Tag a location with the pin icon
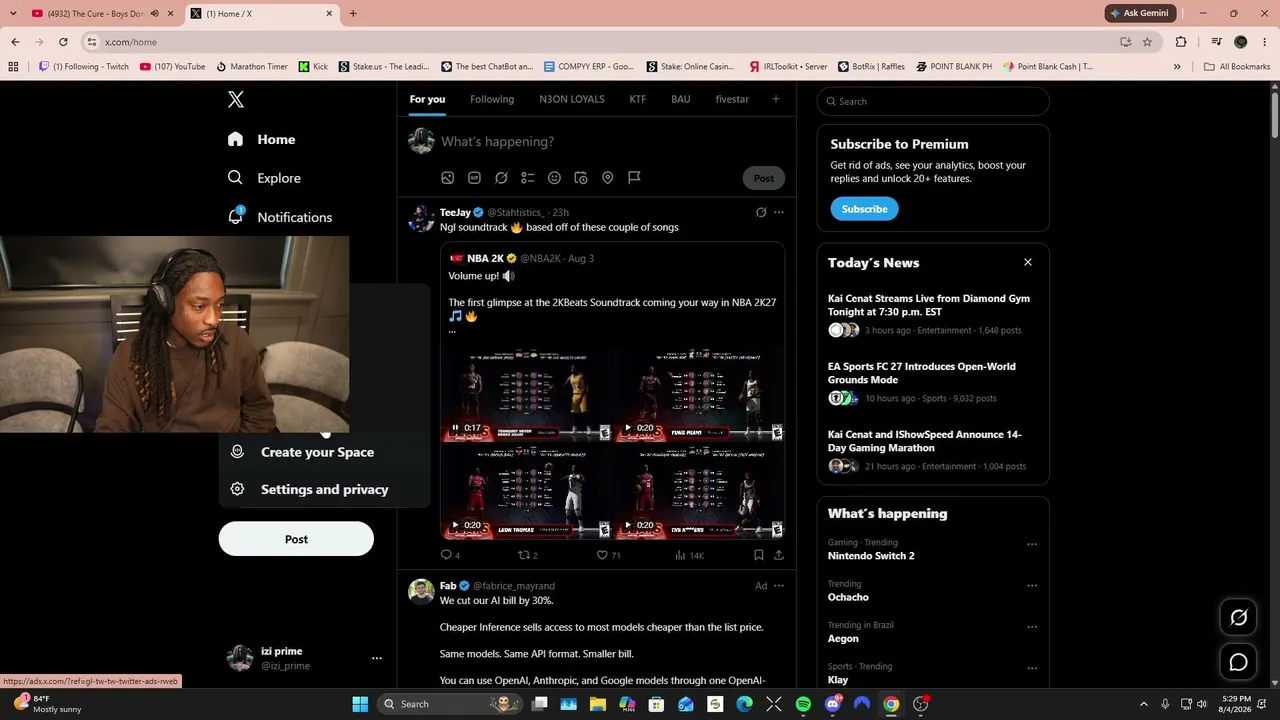Image resolution: width=1280 pixels, height=720 pixels. (607, 178)
